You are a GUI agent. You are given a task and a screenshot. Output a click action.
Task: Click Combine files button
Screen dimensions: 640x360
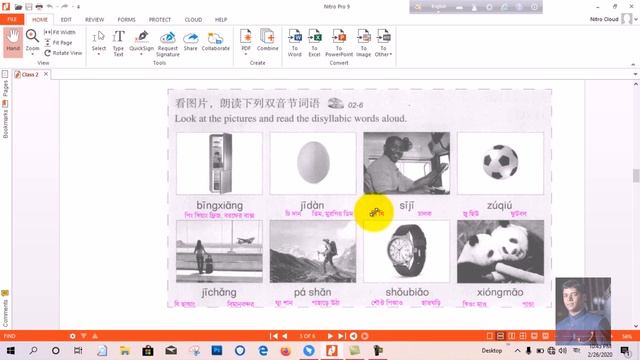click(x=267, y=40)
